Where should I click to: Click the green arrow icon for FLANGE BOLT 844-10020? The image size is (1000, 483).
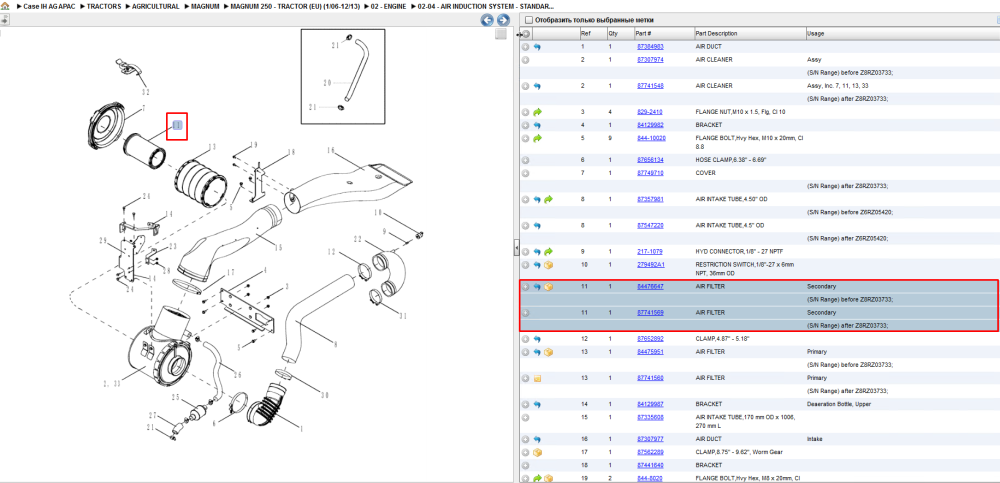click(x=537, y=138)
